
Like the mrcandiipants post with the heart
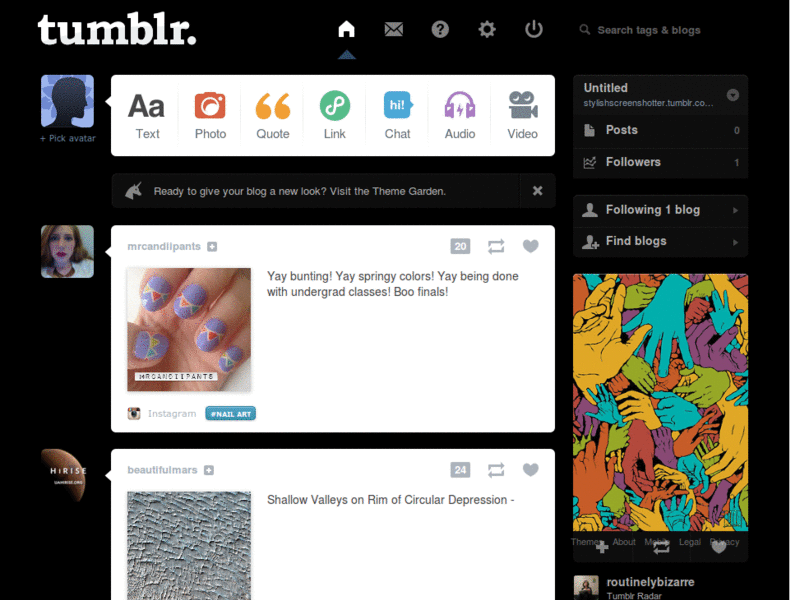(531, 246)
